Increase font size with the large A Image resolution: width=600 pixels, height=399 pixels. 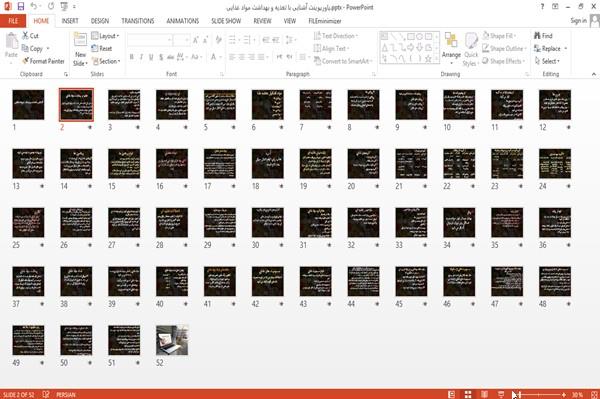pyautogui.click(x=196, y=40)
